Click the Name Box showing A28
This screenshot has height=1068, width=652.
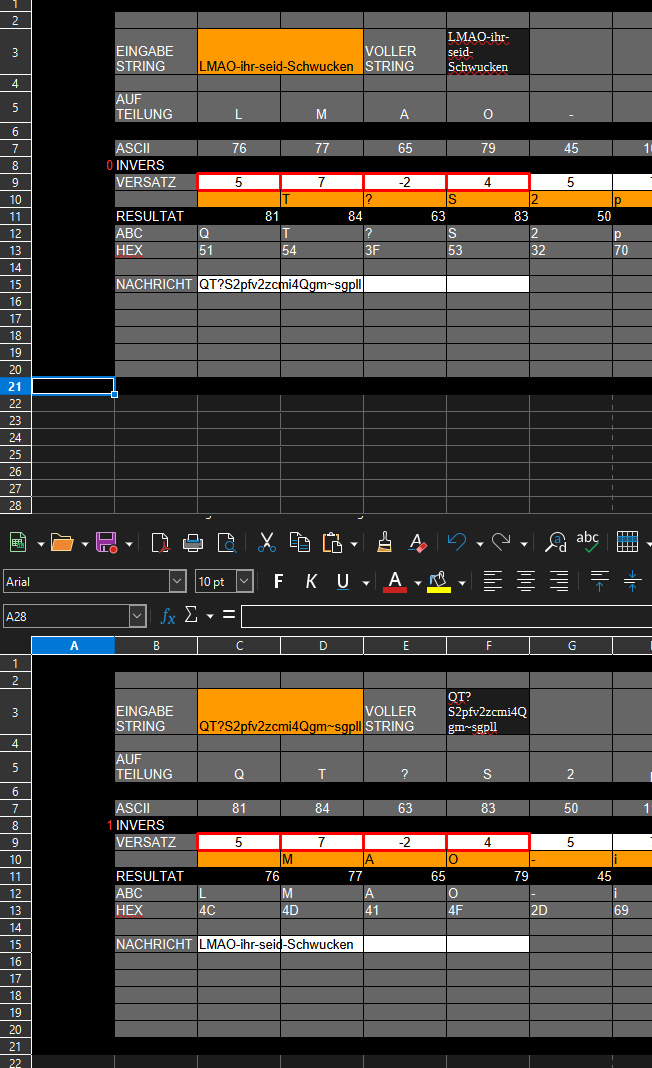pyautogui.click(x=67, y=616)
